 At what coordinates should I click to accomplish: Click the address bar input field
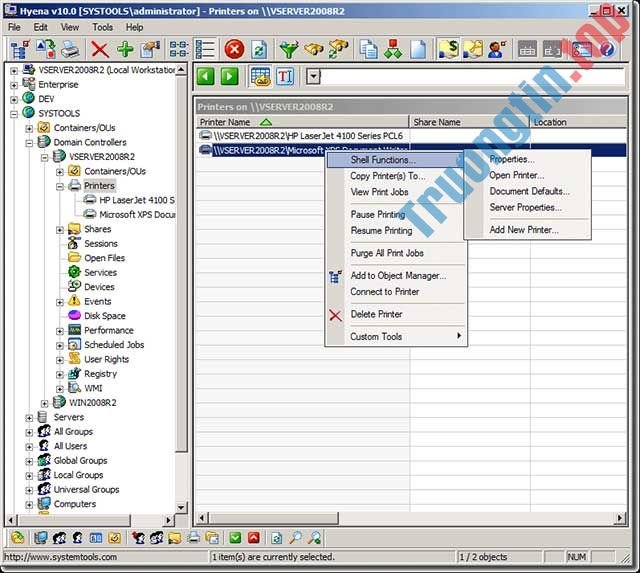coord(472,76)
